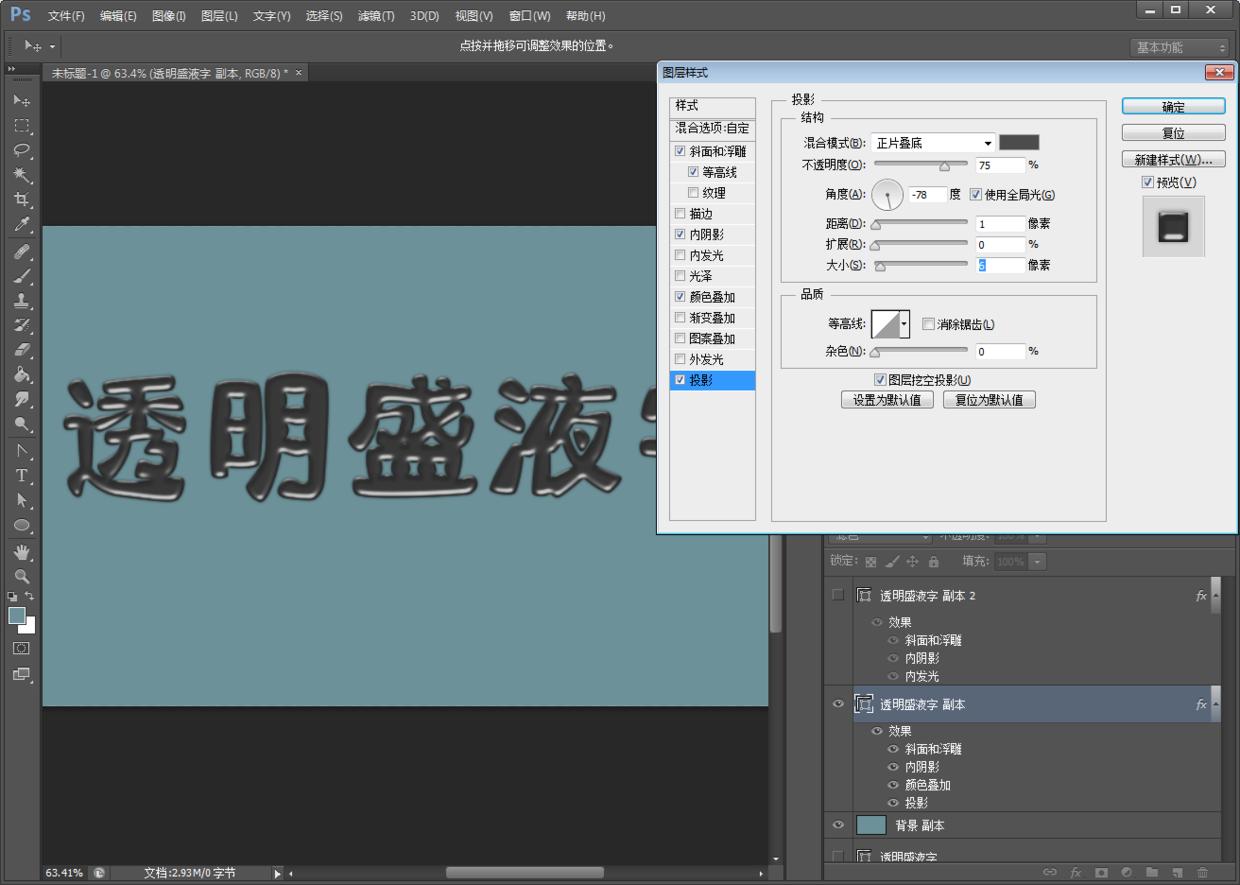Enable the 消除锯齿 checkbox
Viewport: 1240px width, 885px height.
929,324
